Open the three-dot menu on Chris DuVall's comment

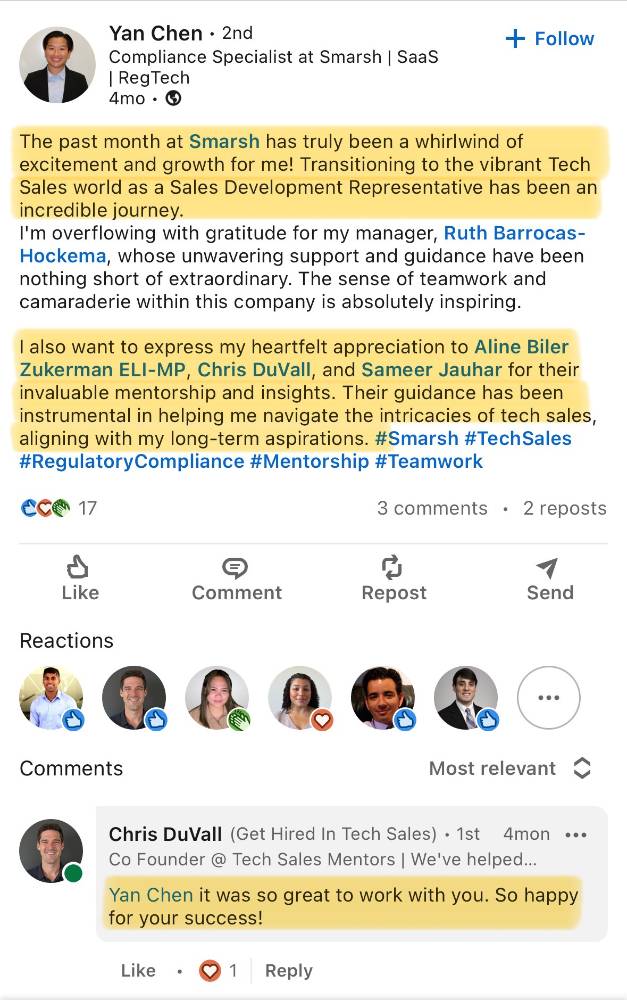(x=576, y=834)
